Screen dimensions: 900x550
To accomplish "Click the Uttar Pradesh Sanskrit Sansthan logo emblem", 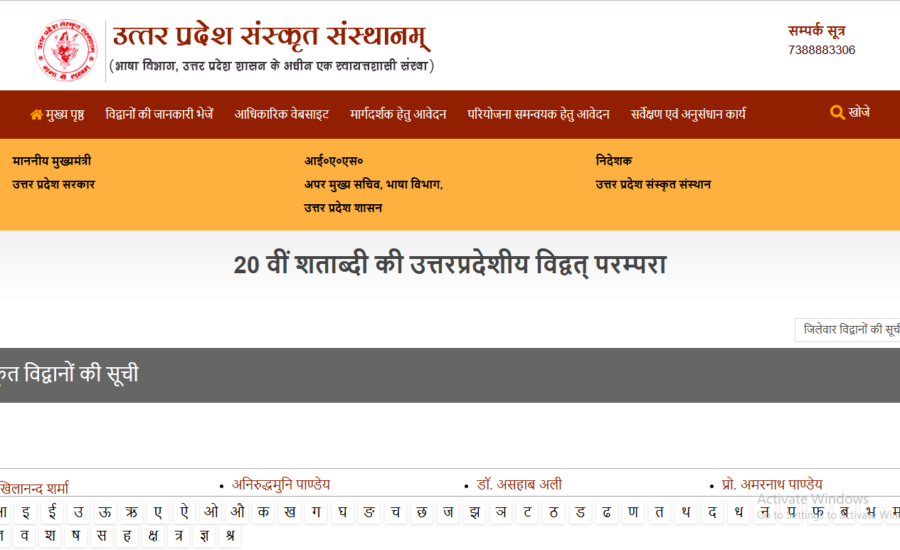I will pyautogui.click(x=65, y=50).
